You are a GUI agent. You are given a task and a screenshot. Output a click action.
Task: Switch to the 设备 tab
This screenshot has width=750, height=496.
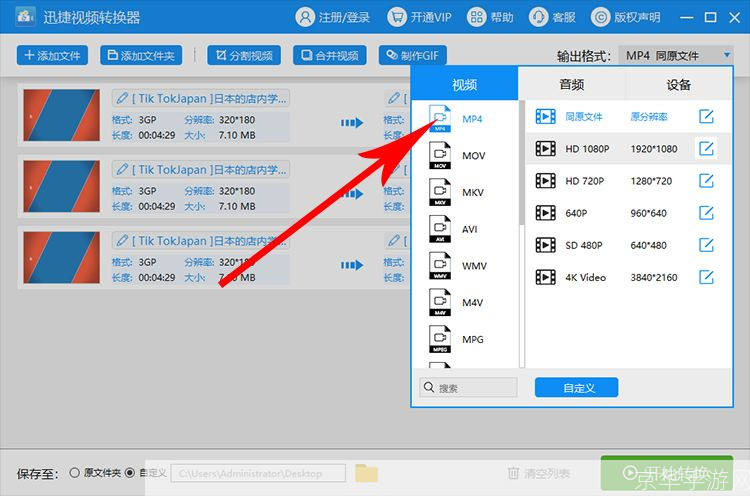(x=679, y=85)
